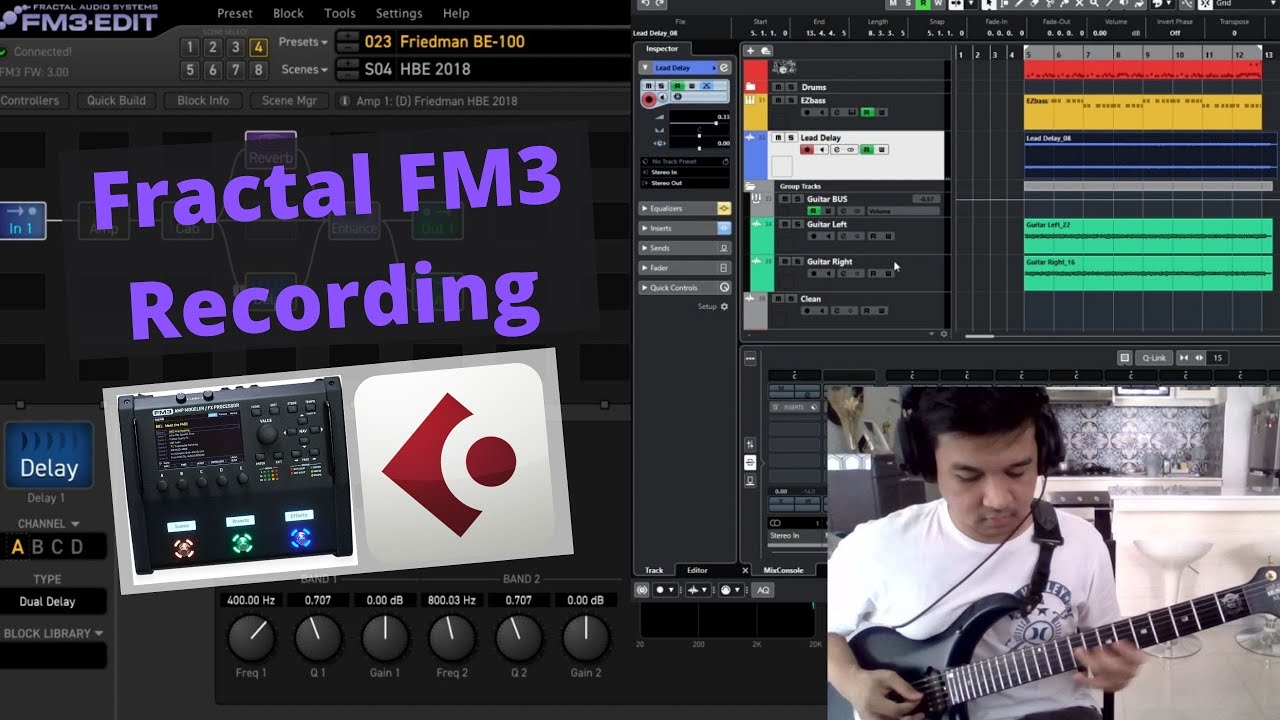This screenshot has width=1280, height=720.
Task: Toggle Inspector record enable button
Action: click(x=649, y=99)
